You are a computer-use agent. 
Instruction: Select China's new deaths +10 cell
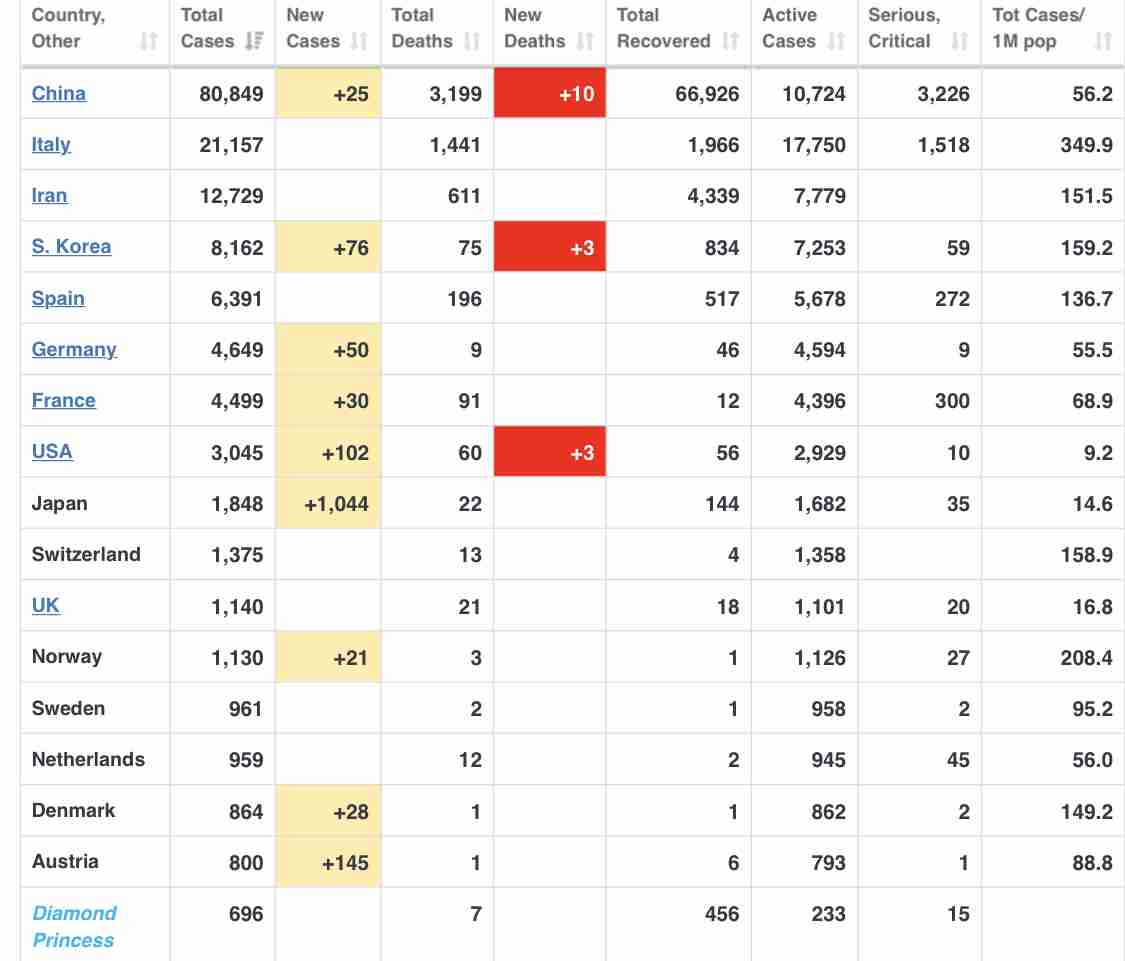[550, 93]
